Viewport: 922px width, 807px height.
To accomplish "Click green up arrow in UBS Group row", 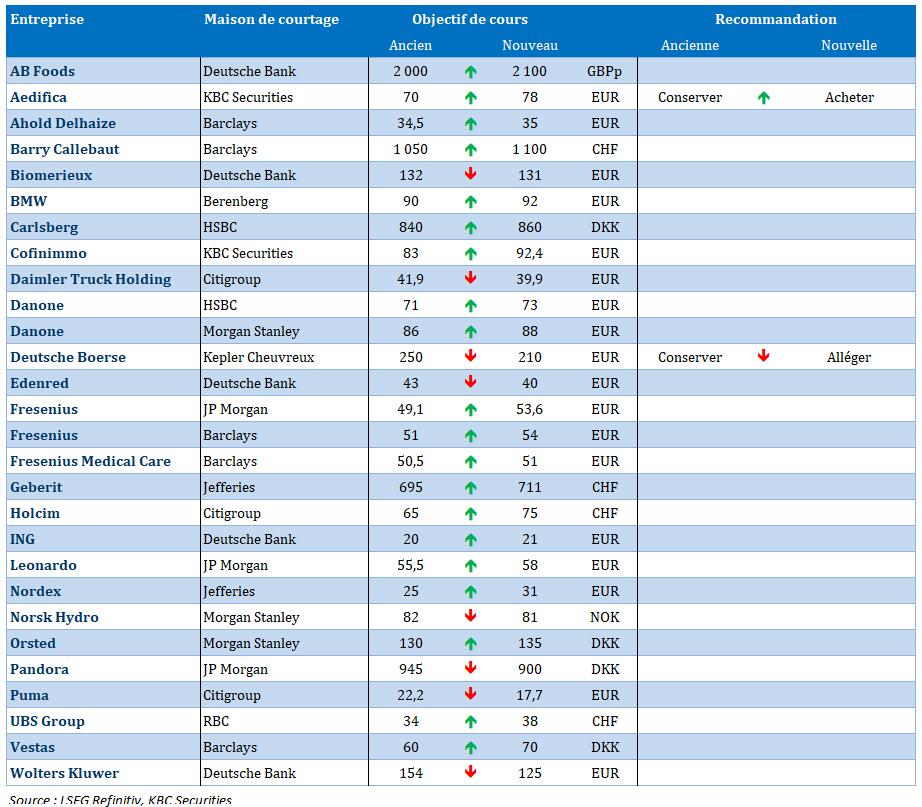I will coord(470,722).
